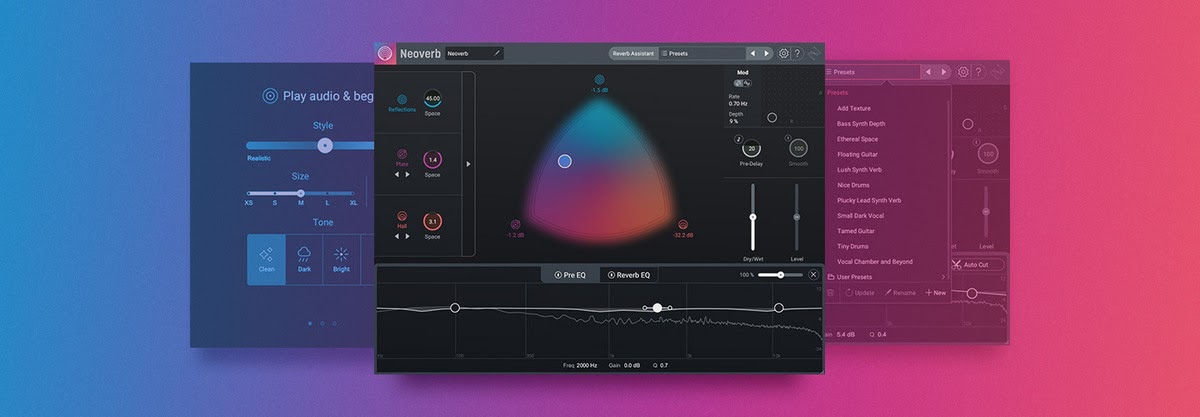Open the Presets dropdown in the right window

tap(871, 72)
